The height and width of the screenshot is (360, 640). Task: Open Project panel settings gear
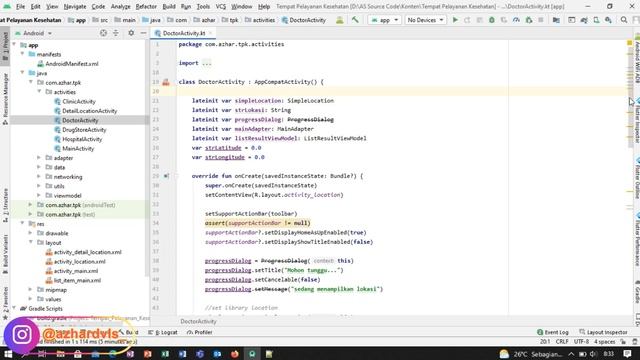coord(131,33)
